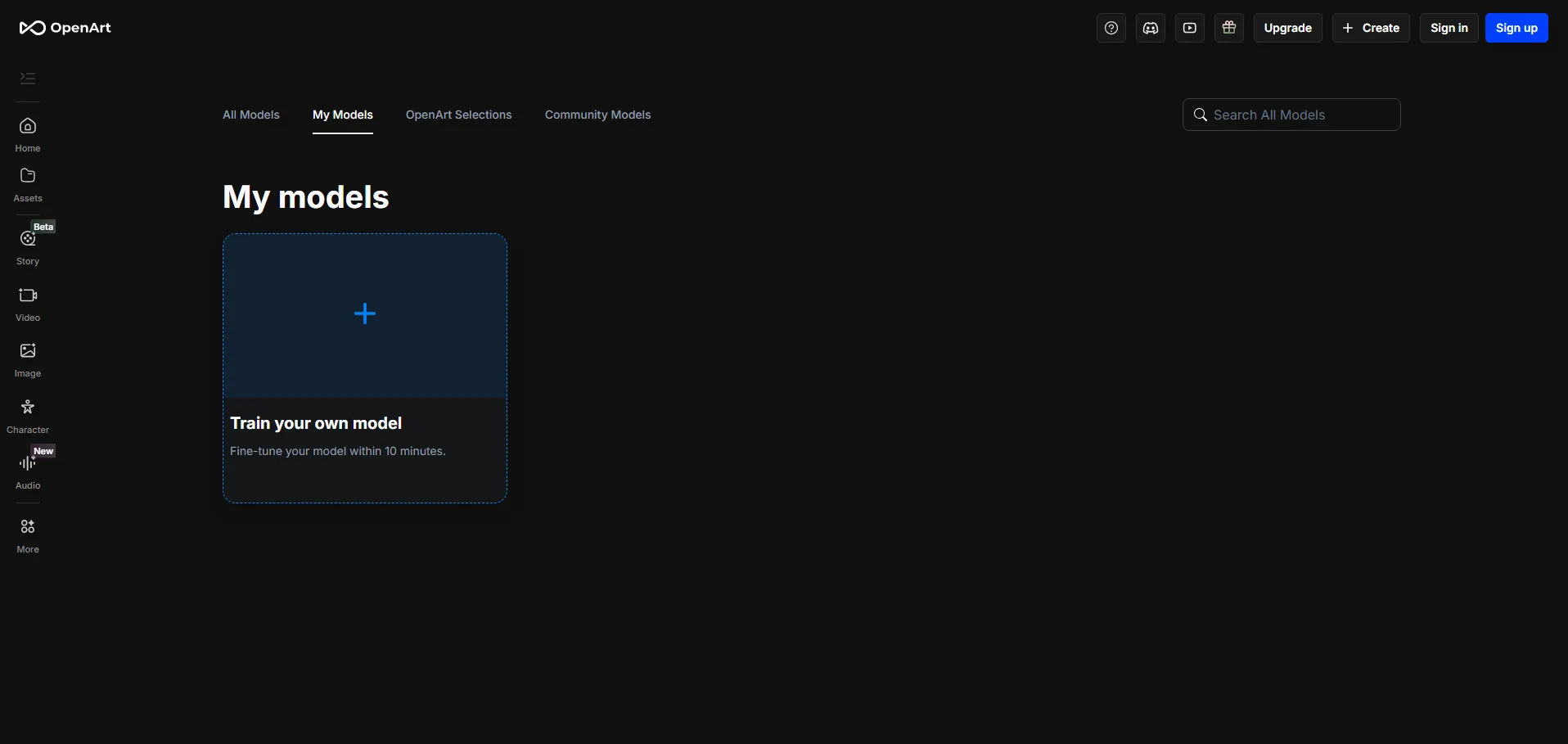
Task: Switch to the All Models tab
Action: click(x=251, y=115)
